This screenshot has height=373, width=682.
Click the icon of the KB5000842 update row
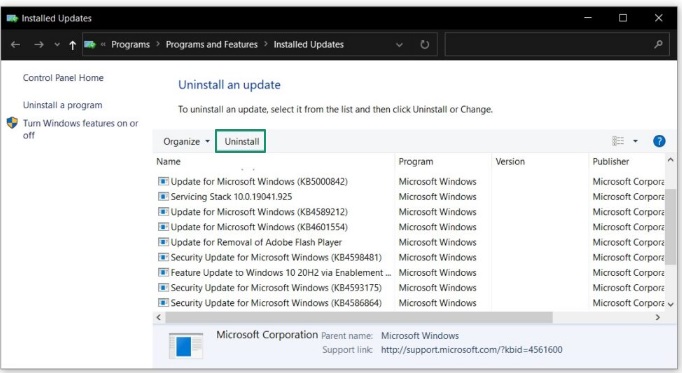pos(163,181)
